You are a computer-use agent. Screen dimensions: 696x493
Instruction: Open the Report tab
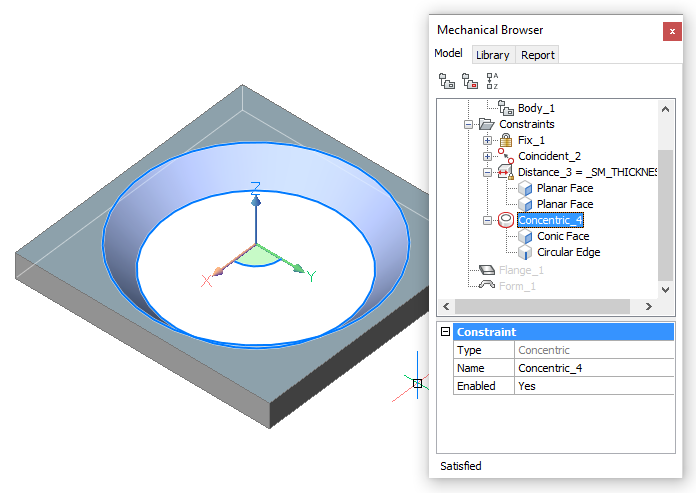coord(537,55)
